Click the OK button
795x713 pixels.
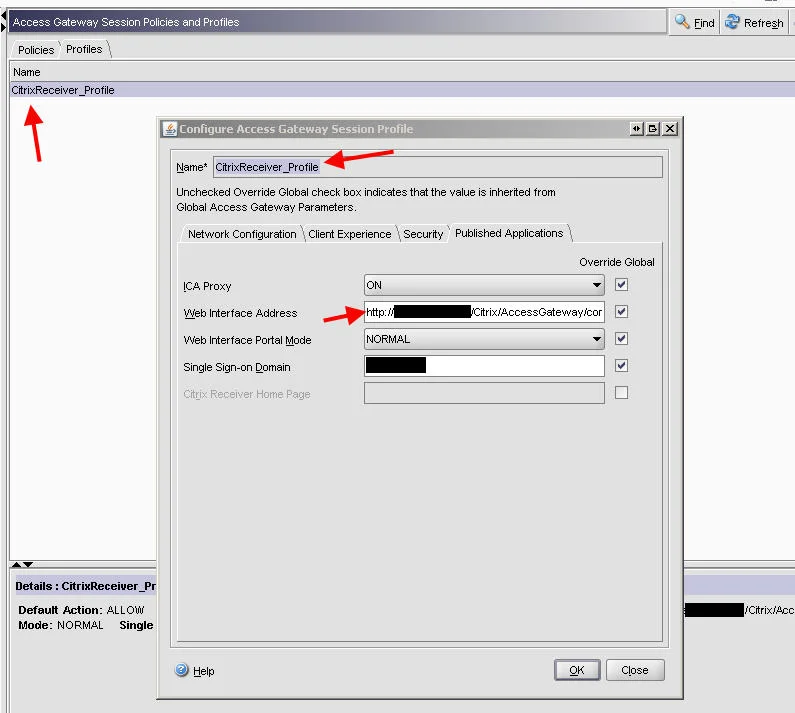[577, 670]
